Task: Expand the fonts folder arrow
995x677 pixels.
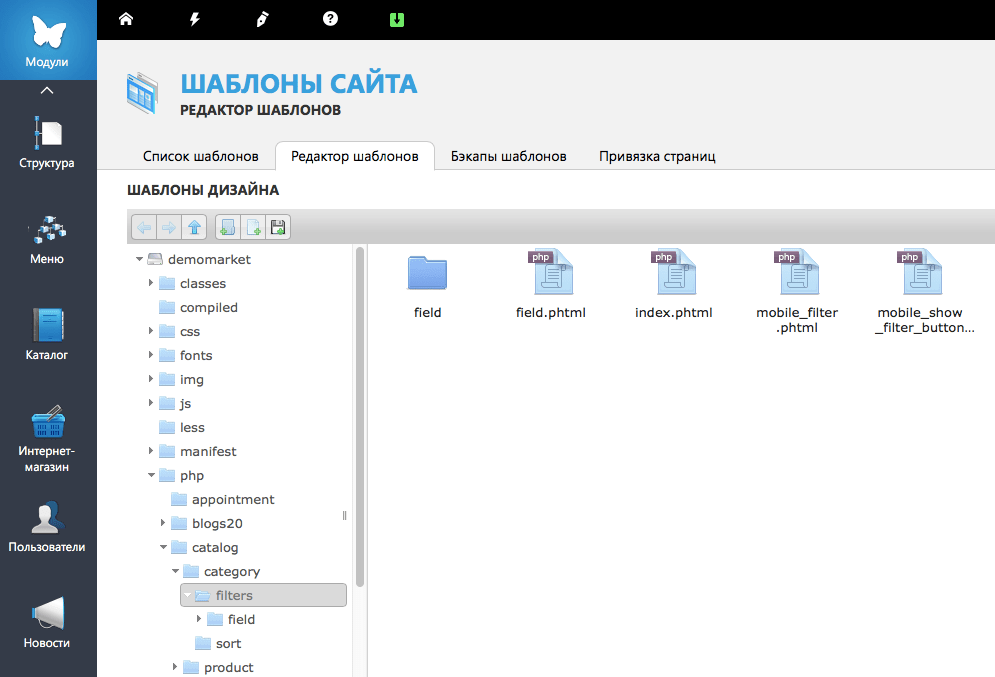Action: [x=151, y=355]
